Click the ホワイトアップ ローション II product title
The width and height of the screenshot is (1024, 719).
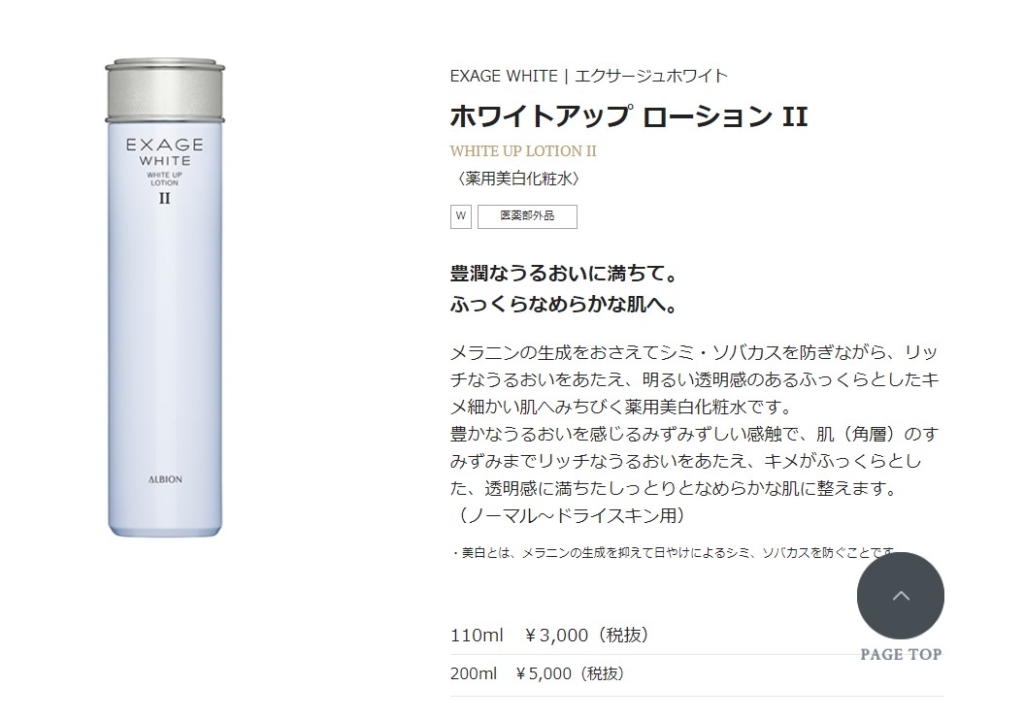tap(629, 117)
